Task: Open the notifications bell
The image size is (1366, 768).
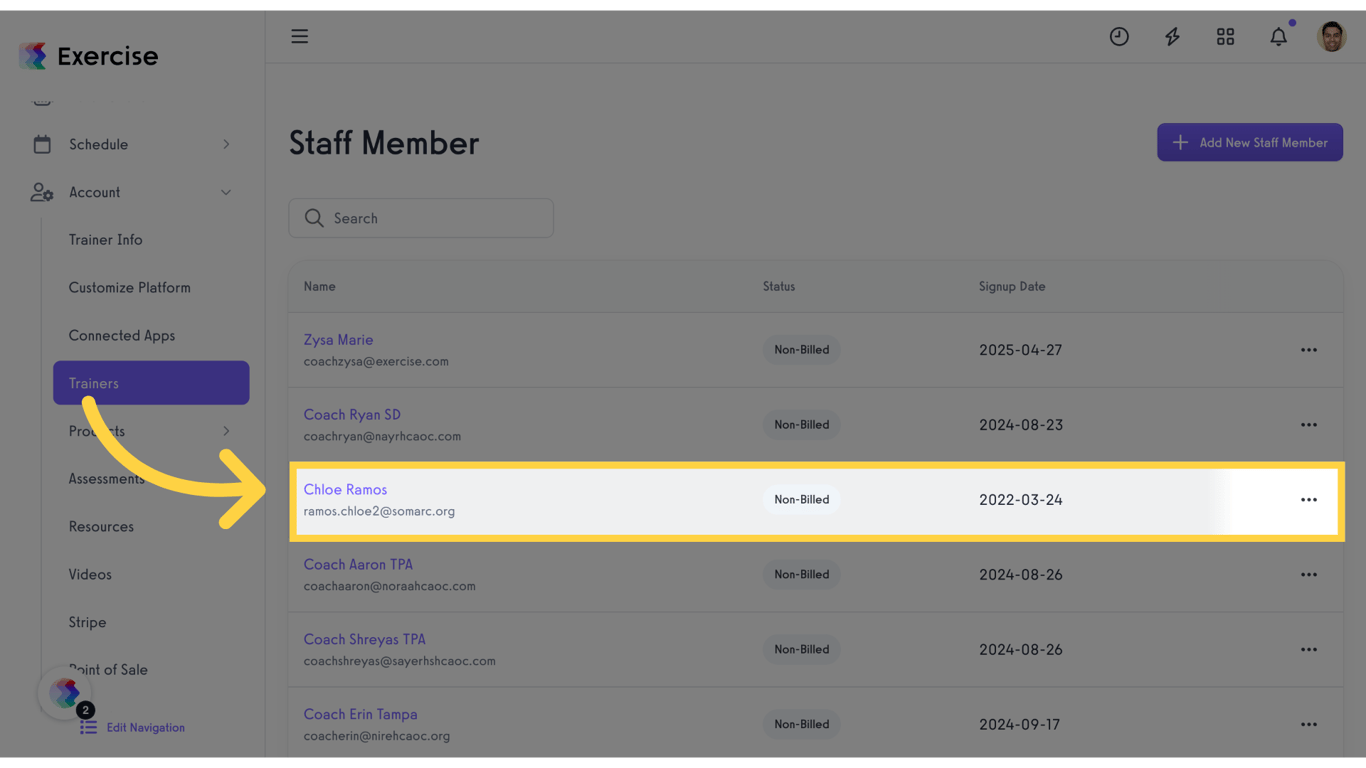Action: click(1278, 37)
